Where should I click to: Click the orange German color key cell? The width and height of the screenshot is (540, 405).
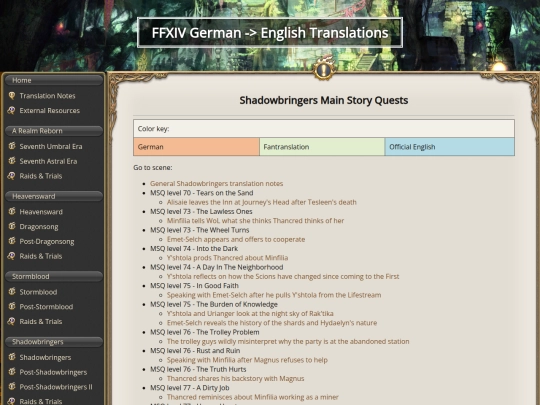pos(196,147)
